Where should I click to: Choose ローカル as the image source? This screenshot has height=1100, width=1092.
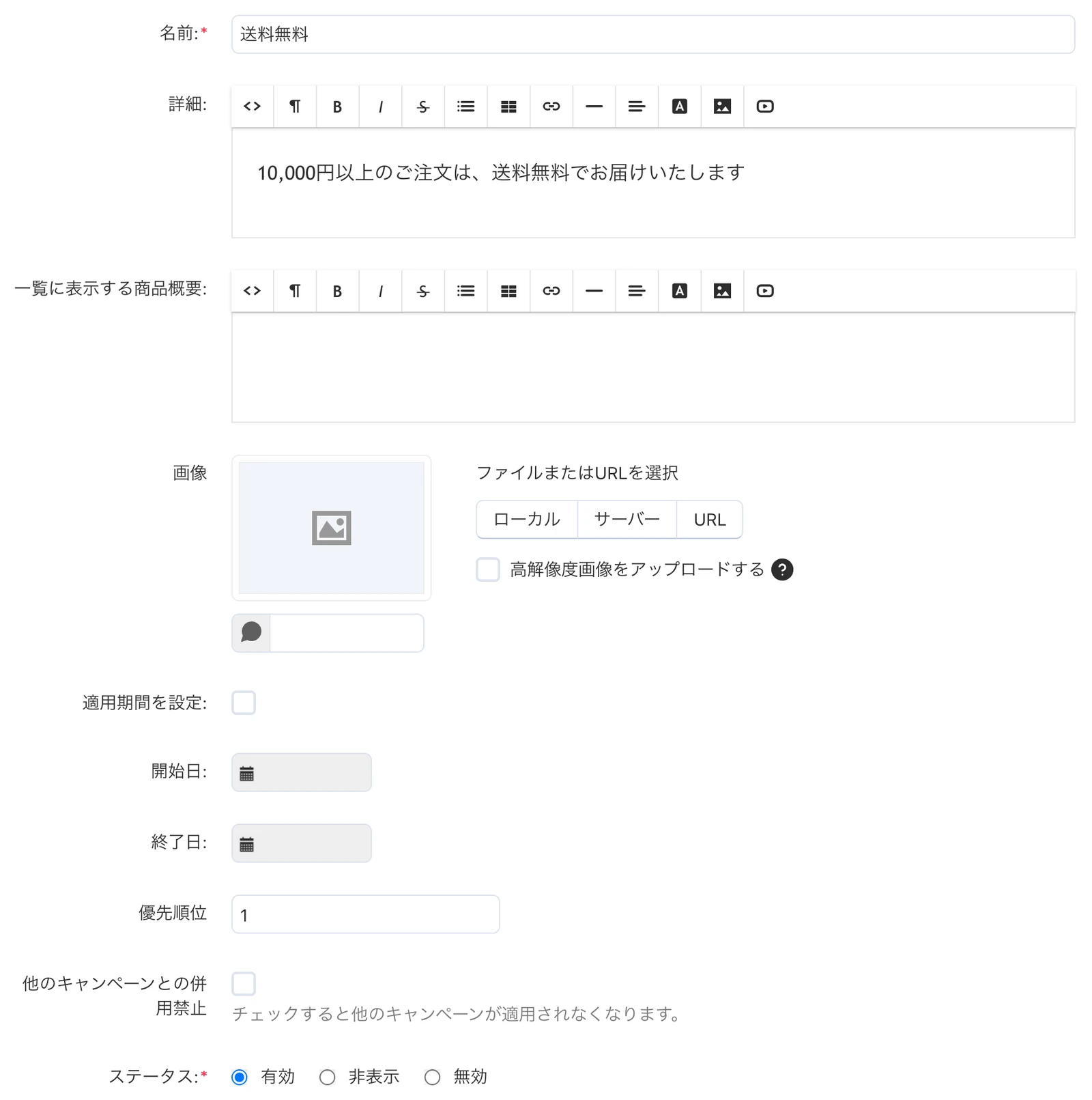(x=527, y=520)
